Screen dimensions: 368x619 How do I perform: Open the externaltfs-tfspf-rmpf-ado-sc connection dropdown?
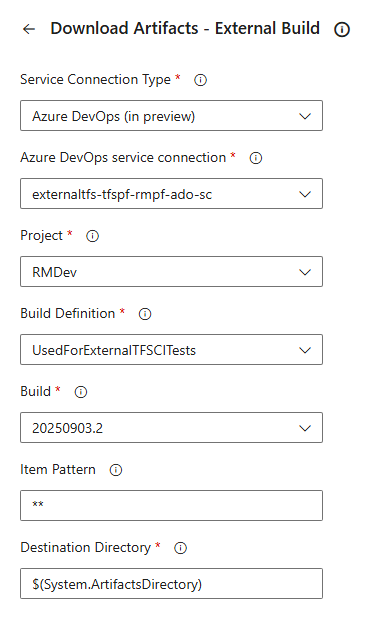(x=171, y=193)
